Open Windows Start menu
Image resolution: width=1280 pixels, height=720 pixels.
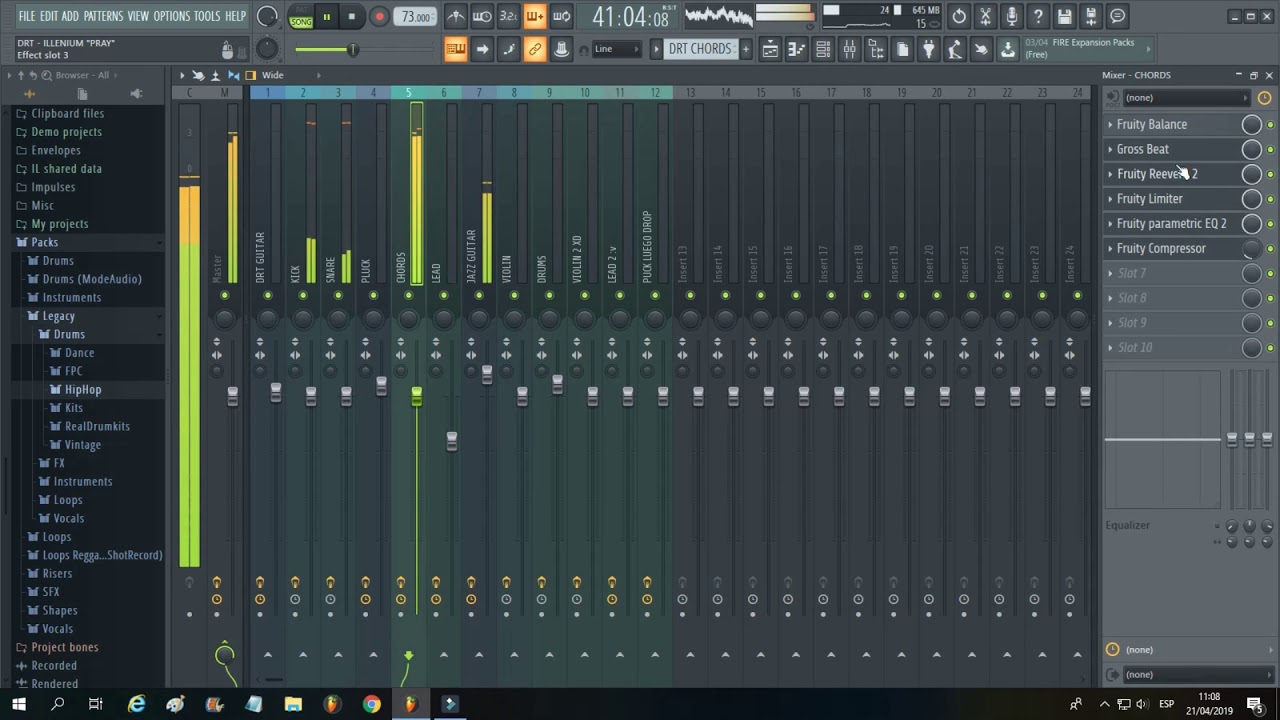click(x=18, y=704)
